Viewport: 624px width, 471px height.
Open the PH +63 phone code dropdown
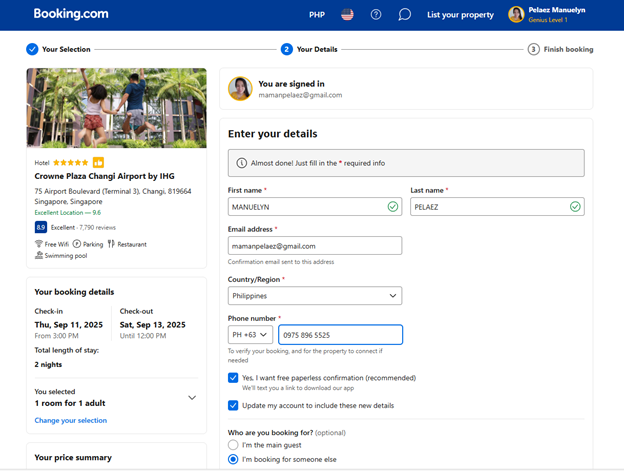coord(250,335)
